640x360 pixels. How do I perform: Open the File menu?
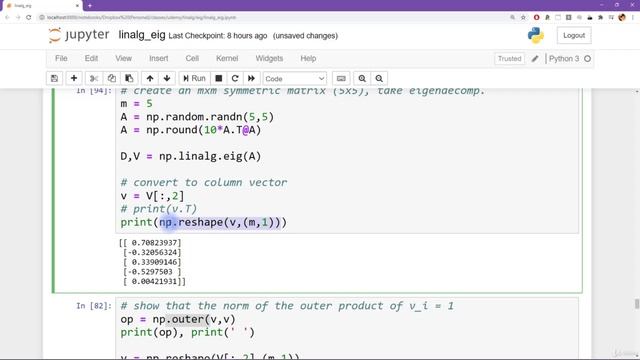pyautogui.click(x=61, y=58)
